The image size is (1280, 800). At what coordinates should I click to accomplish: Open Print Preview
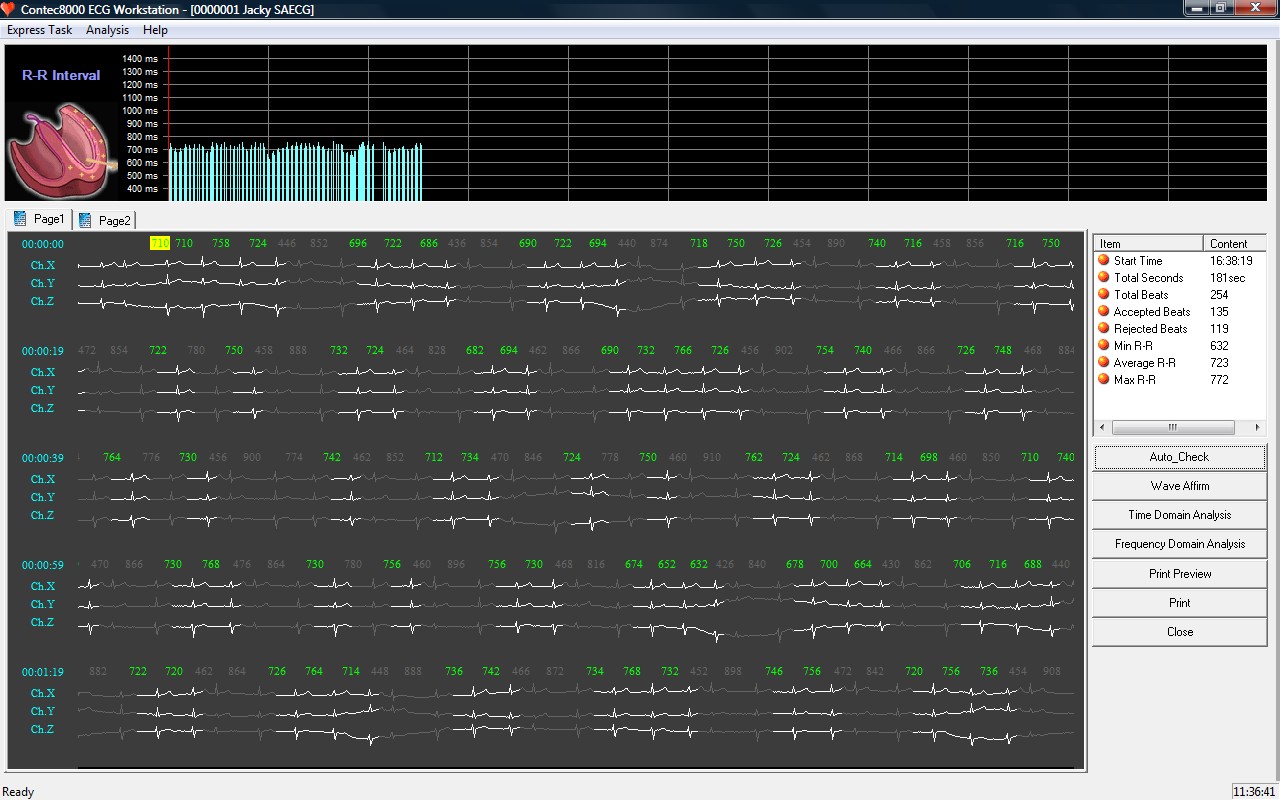(1179, 574)
